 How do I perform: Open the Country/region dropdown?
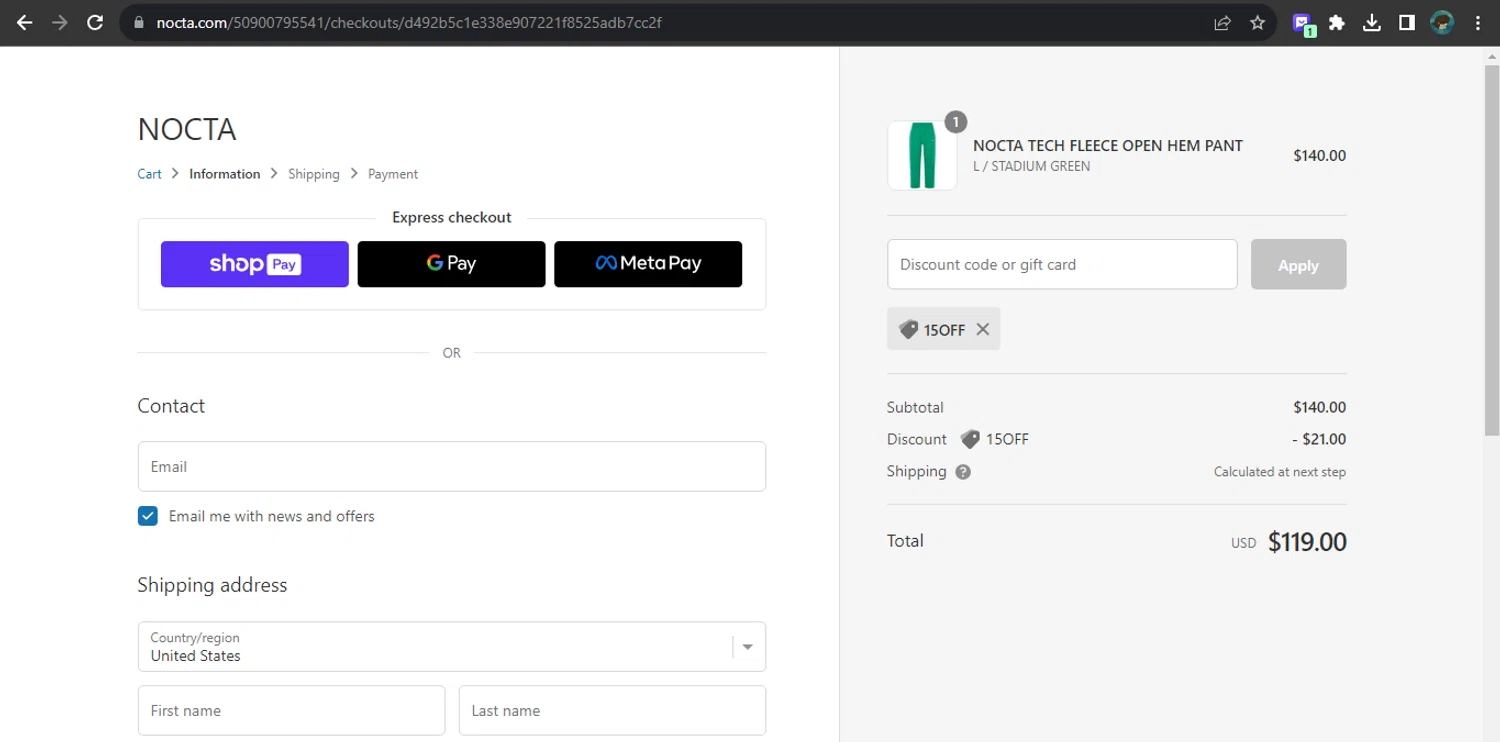(452, 646)
